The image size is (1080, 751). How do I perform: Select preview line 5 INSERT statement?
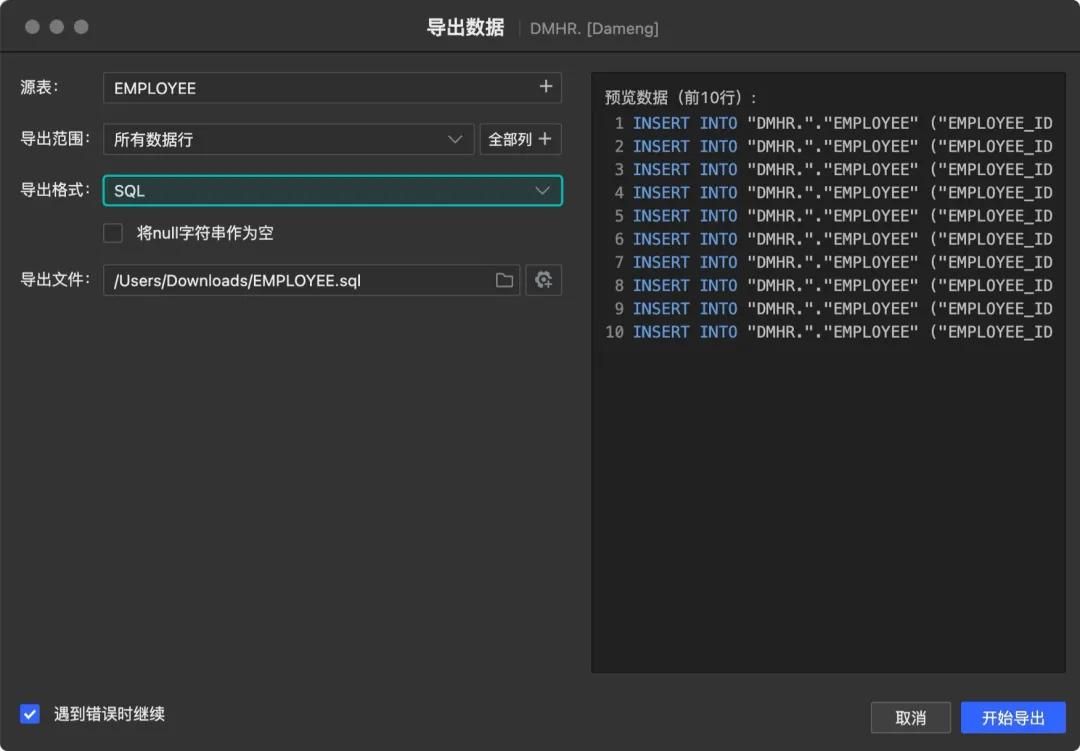[842, 216]
